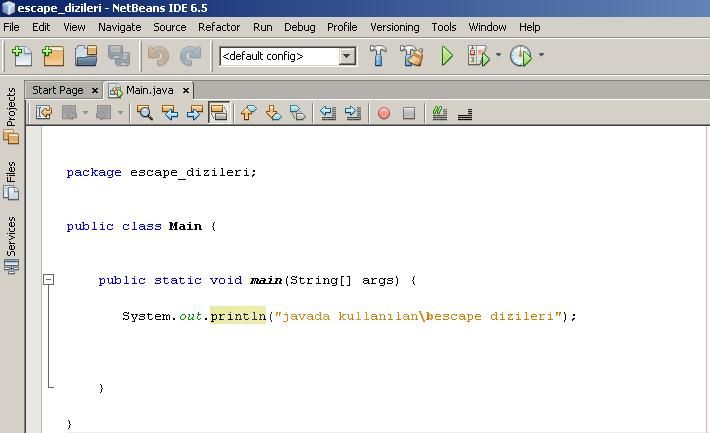
Task: Toggle Highlight Search in editor toolbar
Action: tap(219, 113)
